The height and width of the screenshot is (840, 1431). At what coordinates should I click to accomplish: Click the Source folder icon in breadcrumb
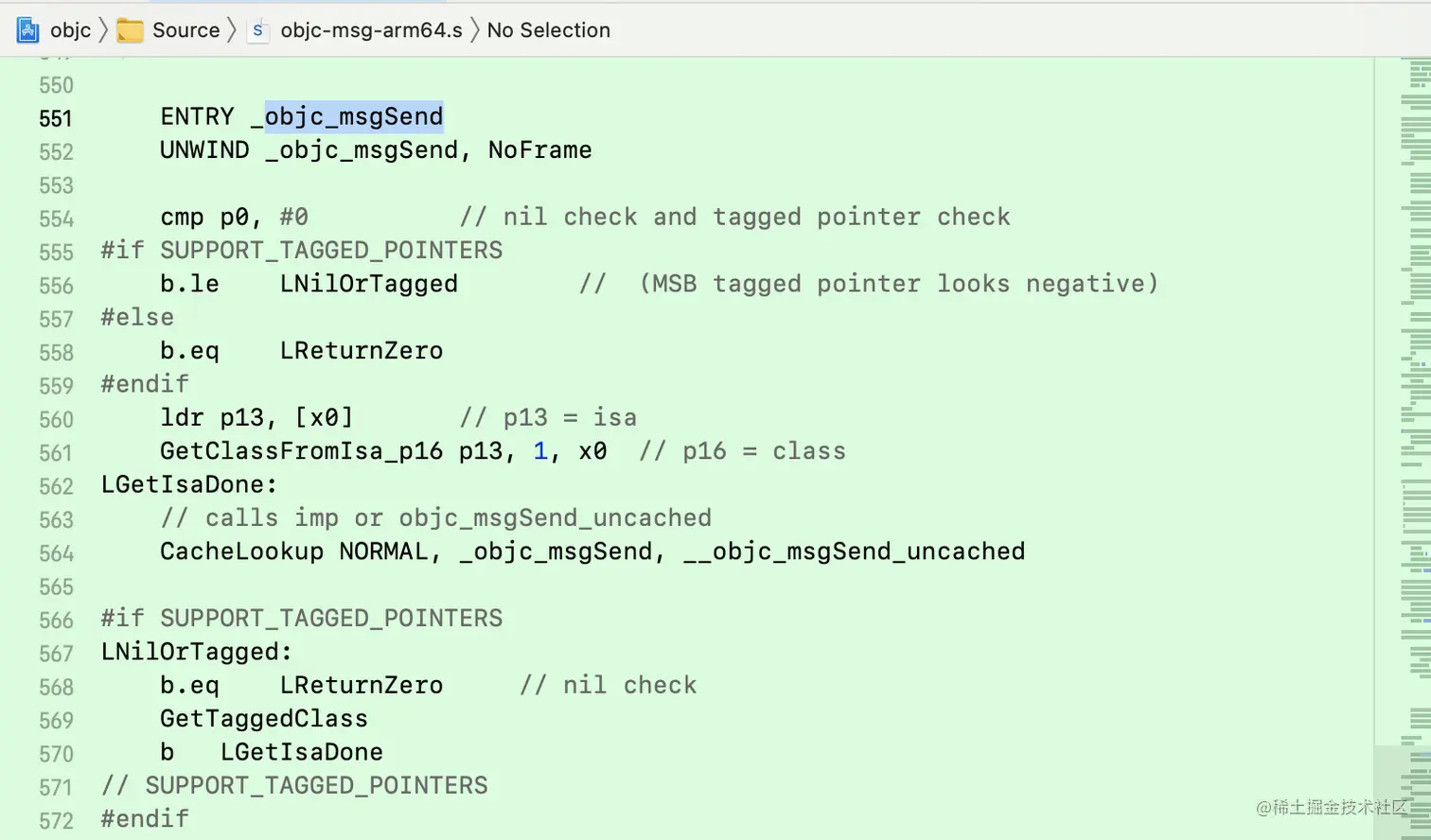tap(130, 30)
